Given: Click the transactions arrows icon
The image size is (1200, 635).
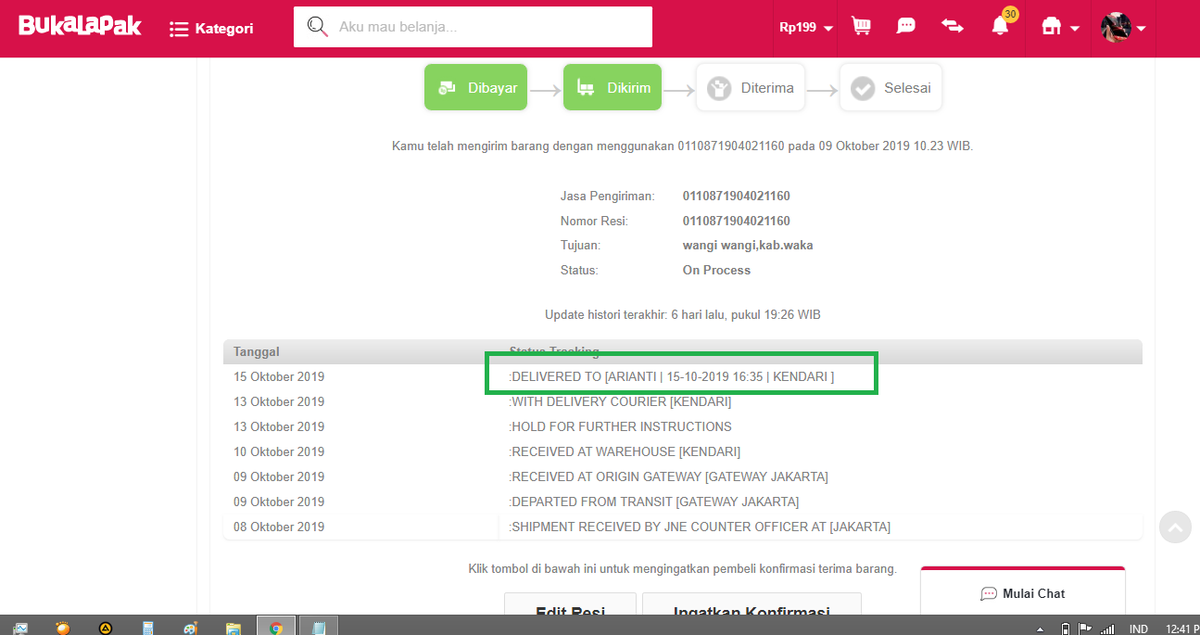Looking at the screenshot, I should click(953, 27).
